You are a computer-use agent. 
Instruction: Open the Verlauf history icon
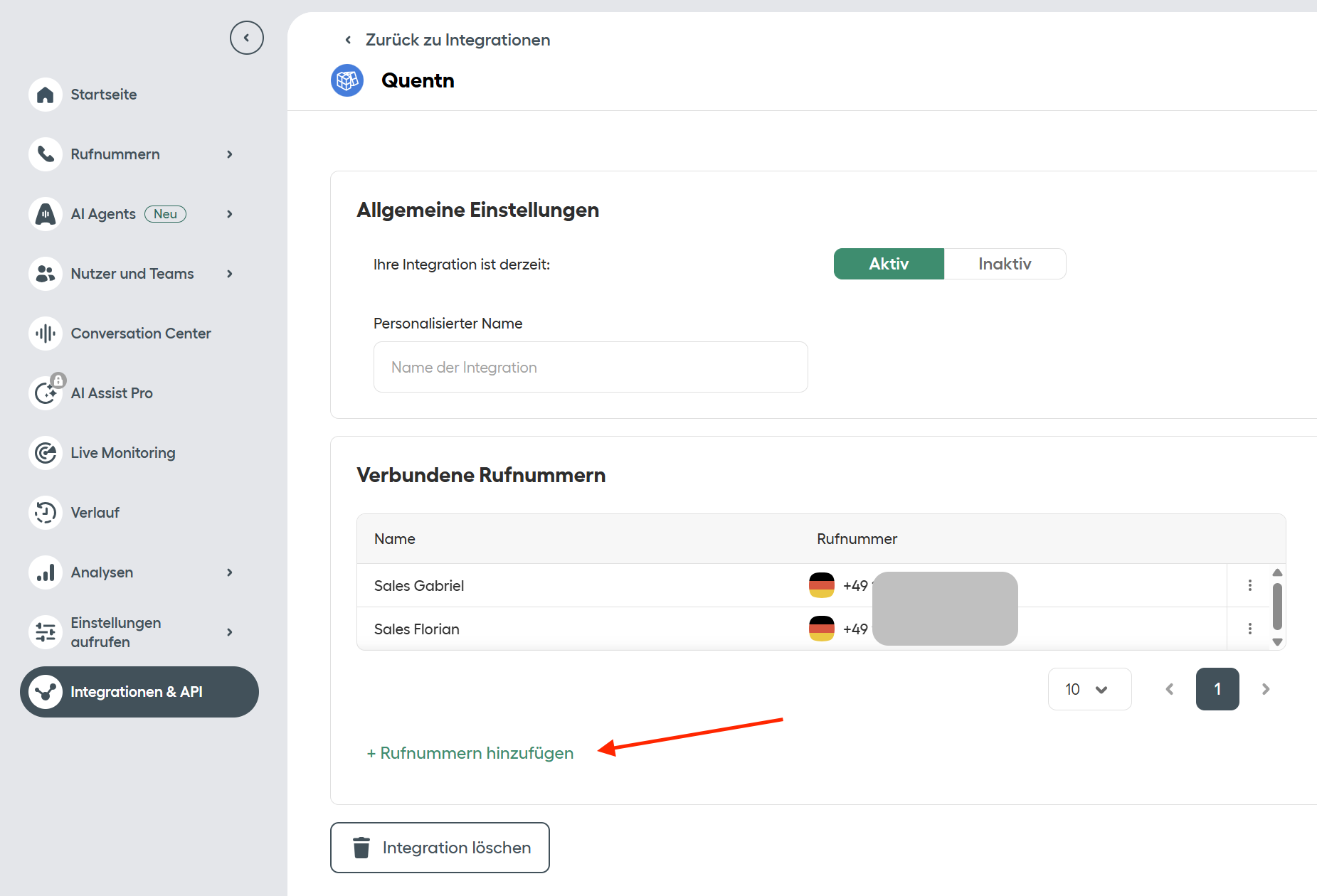click(46, 513)
